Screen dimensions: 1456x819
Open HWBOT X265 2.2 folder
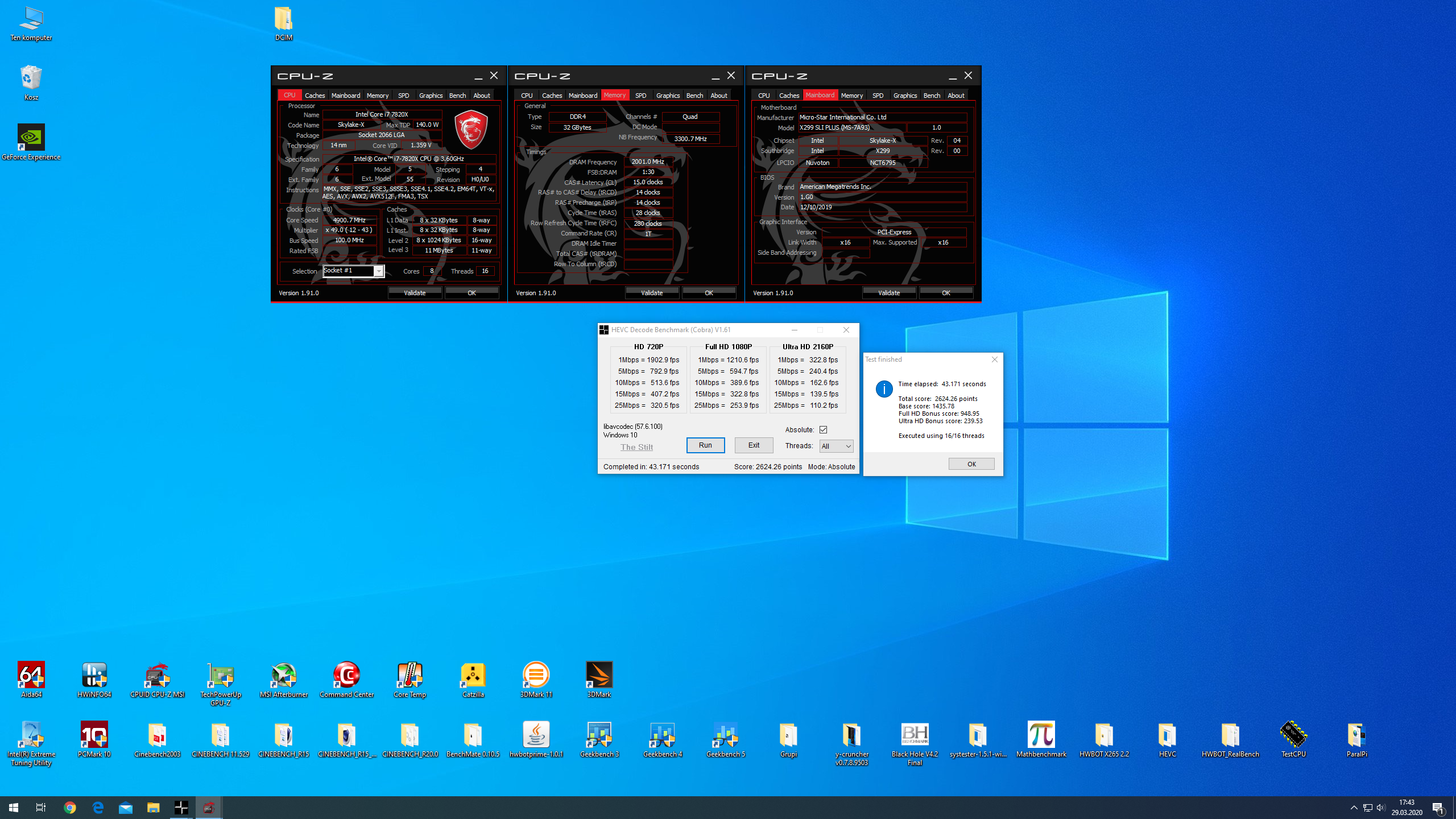click(1105, 739)
